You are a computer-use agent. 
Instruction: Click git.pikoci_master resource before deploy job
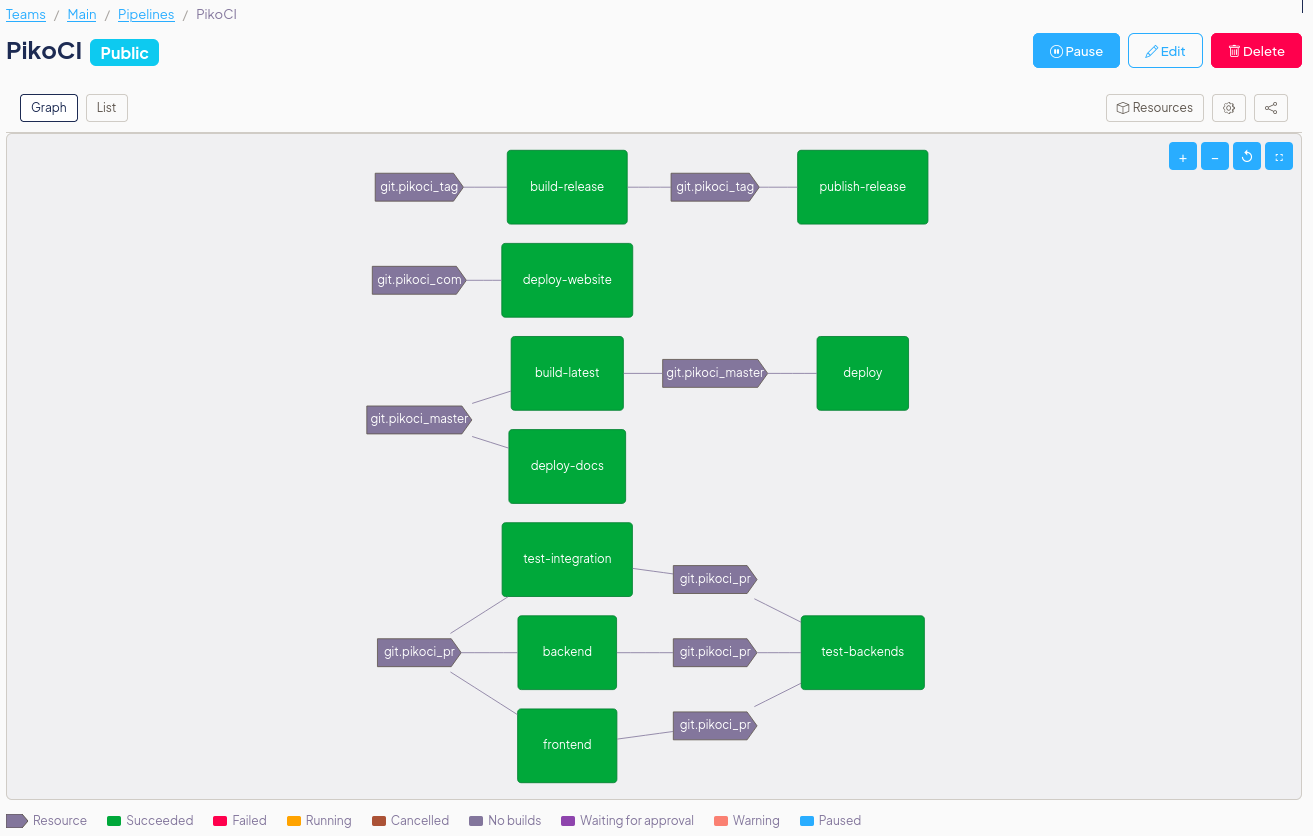(x=715, y=373)
